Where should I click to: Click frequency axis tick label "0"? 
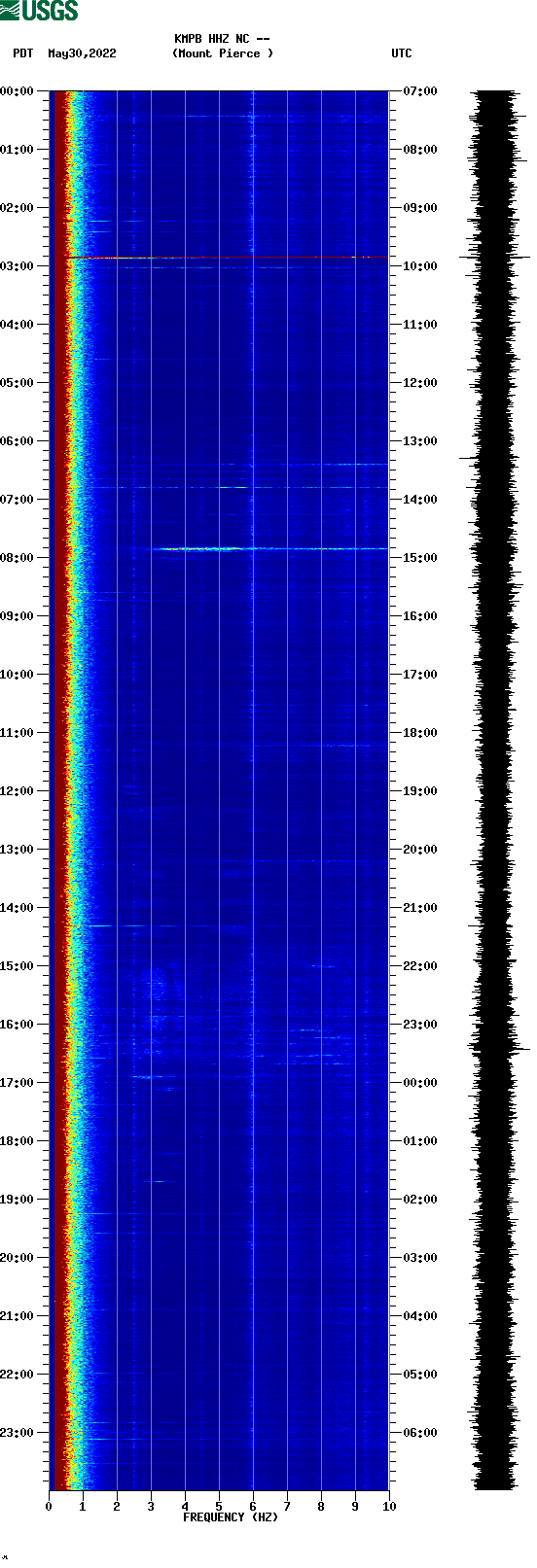[49, 1507]
